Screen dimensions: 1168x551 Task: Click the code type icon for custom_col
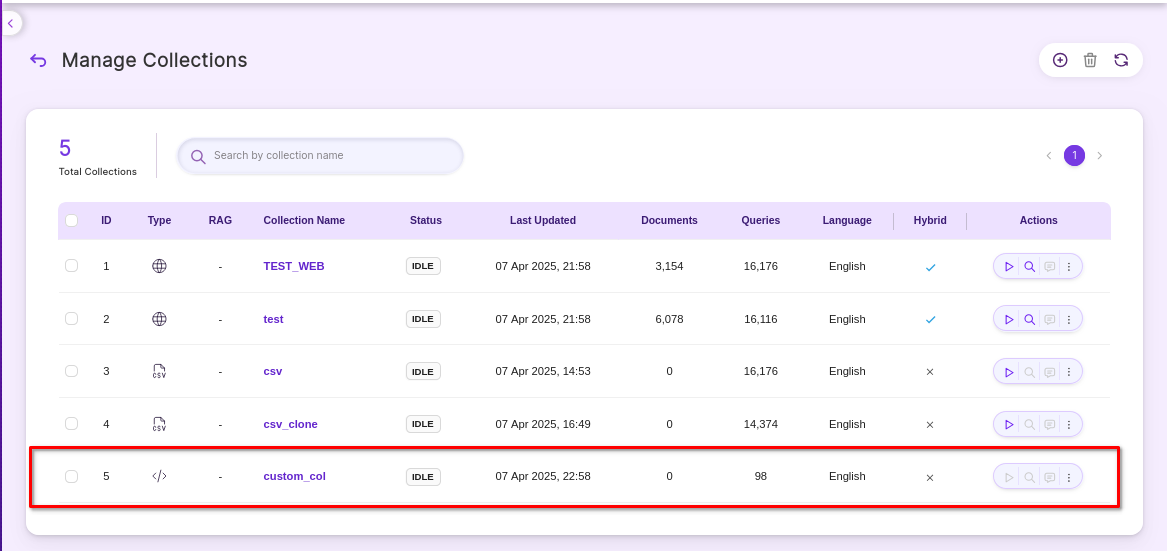(x=159, y=476)
